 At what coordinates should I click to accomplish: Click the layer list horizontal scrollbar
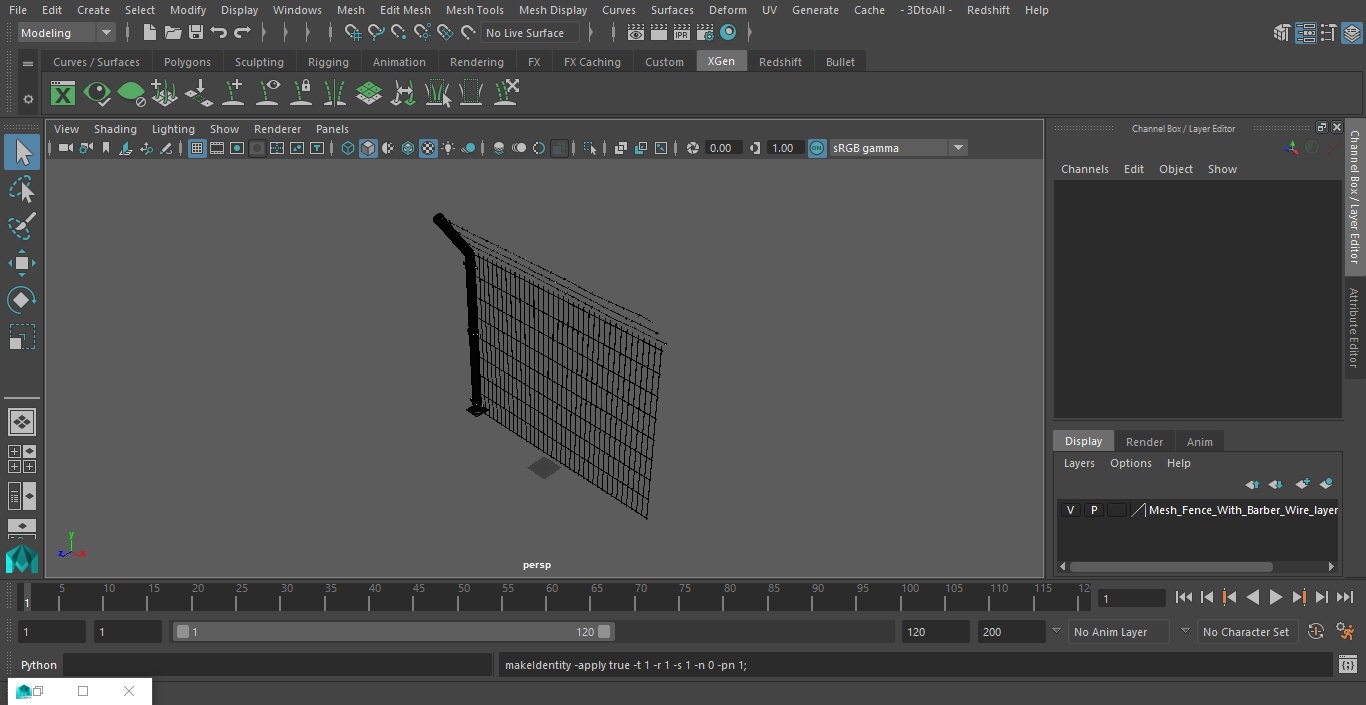(x=1171, y=566)
